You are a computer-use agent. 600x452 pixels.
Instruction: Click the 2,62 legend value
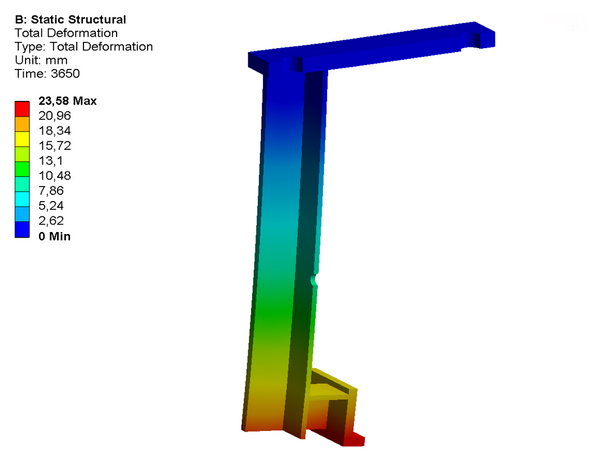(51, 221)
